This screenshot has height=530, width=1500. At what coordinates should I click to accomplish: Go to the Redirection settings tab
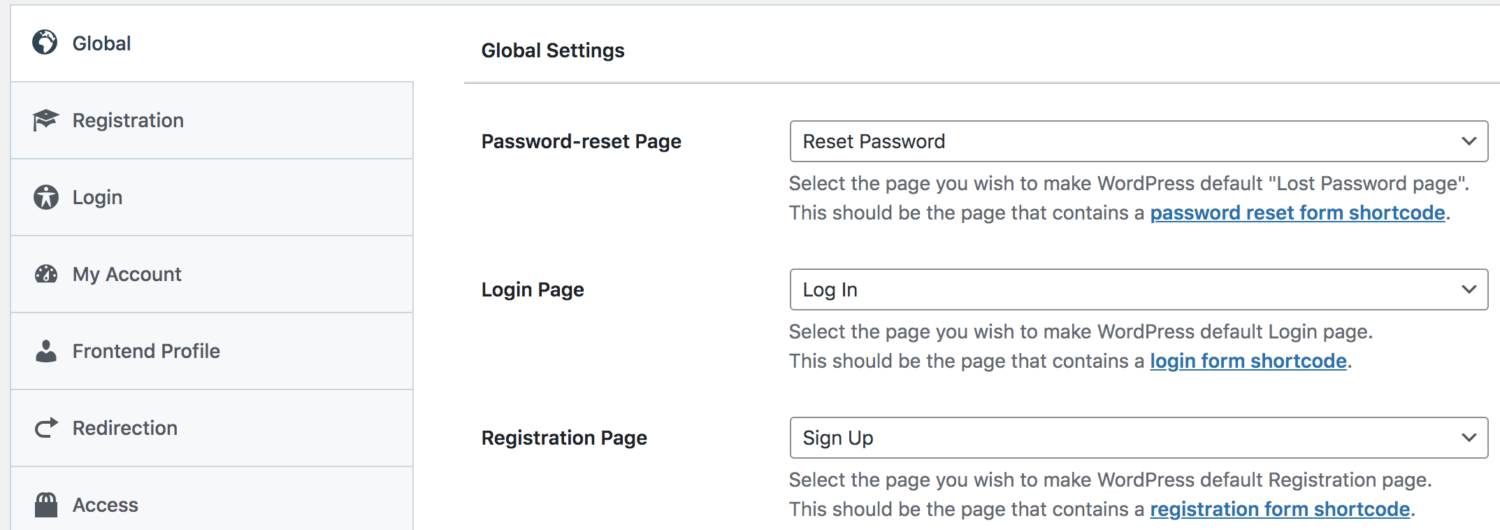[x=125, y=428]
